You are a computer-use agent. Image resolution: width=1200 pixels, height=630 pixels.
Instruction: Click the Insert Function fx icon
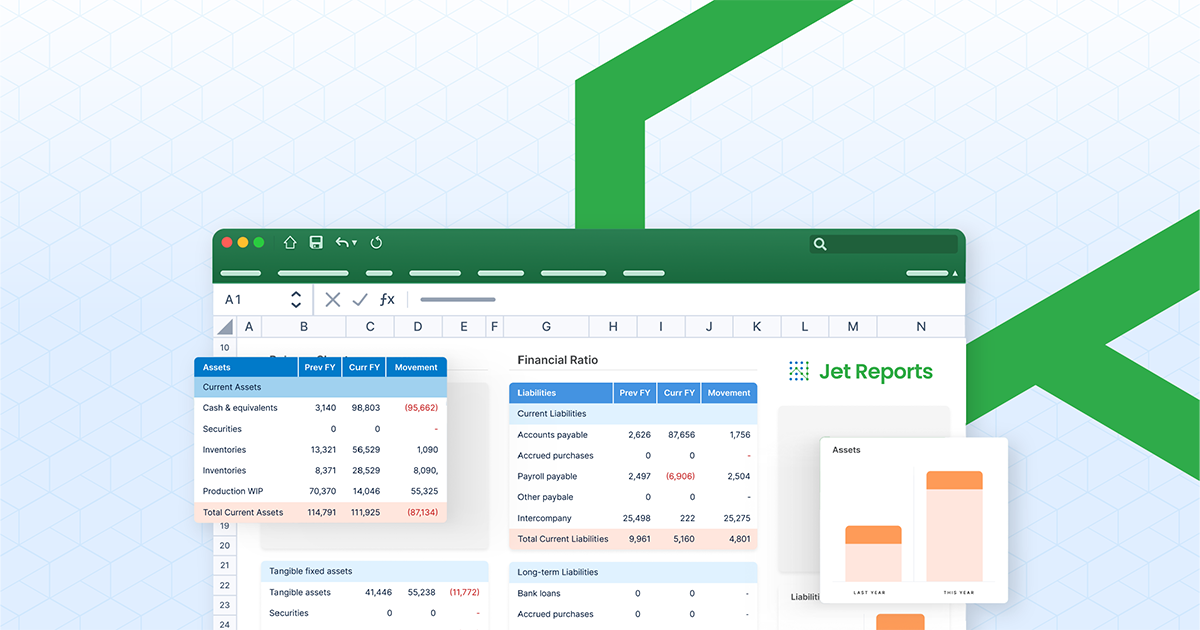(x=387, y=299)
